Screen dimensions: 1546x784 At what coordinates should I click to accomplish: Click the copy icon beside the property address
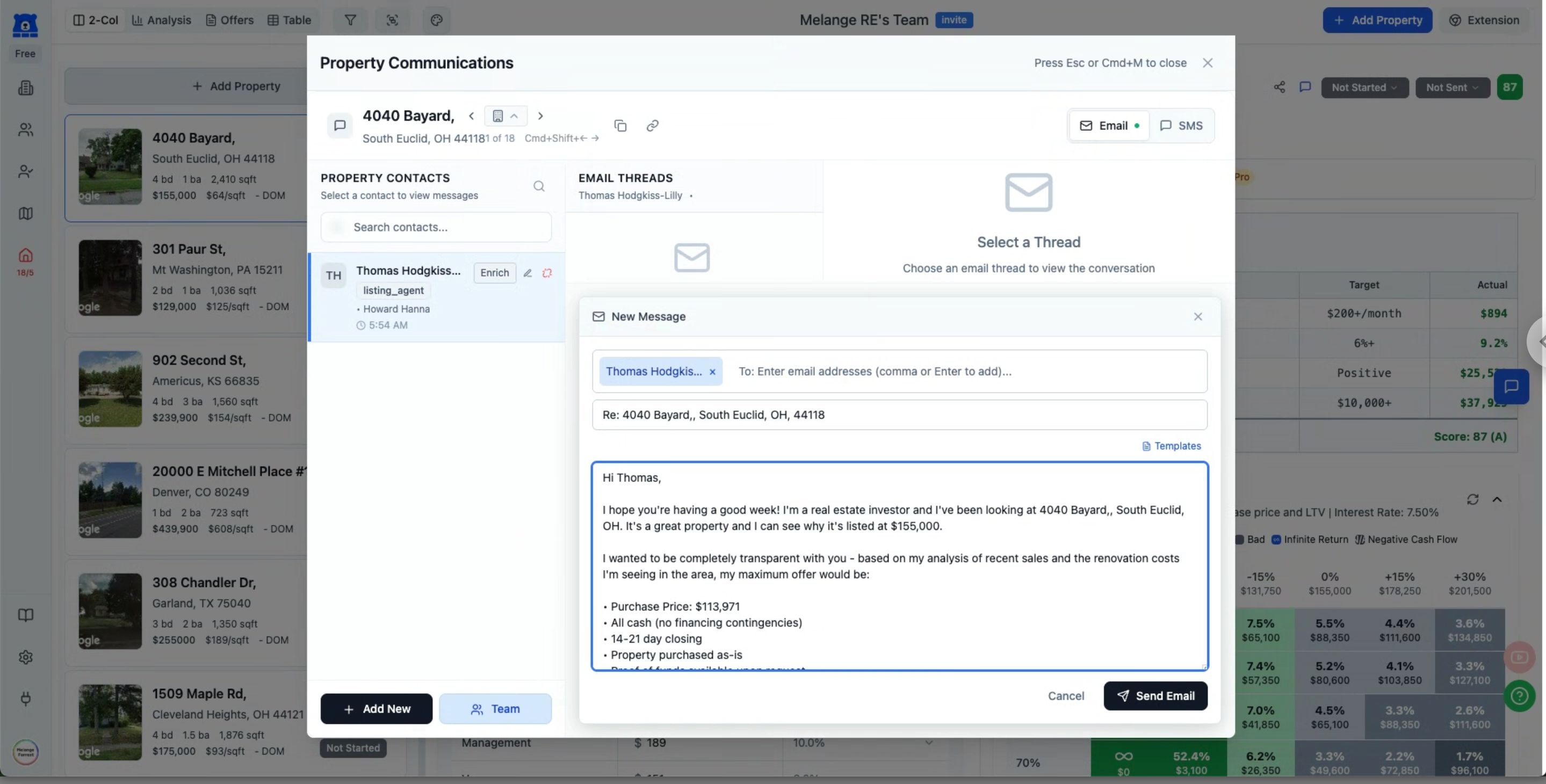pos(620,125)
